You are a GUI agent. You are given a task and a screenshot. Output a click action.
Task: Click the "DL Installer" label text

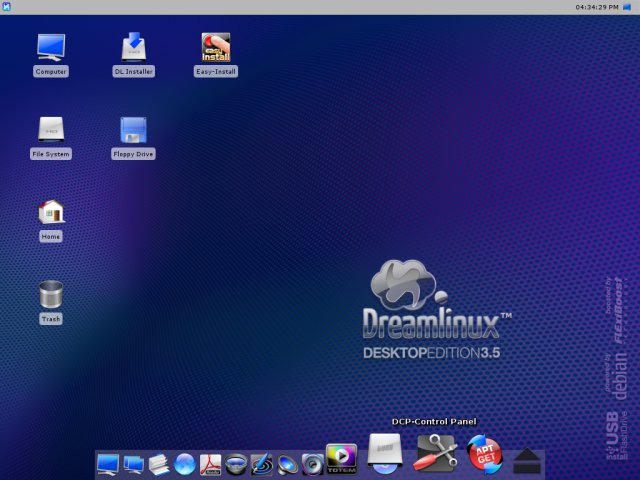click(x=134, y=71)
